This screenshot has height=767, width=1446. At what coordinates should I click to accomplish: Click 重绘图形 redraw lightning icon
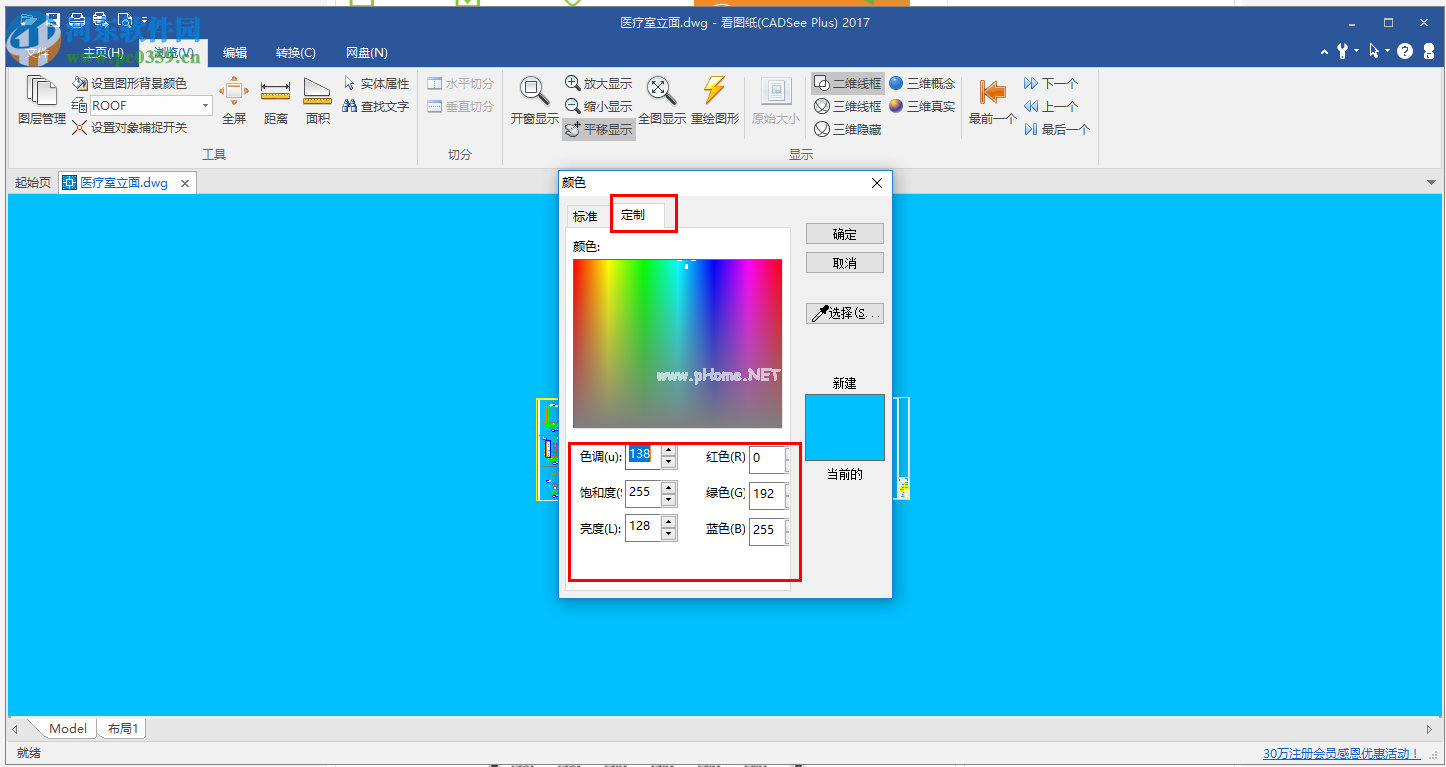click(x=715, y=101)
